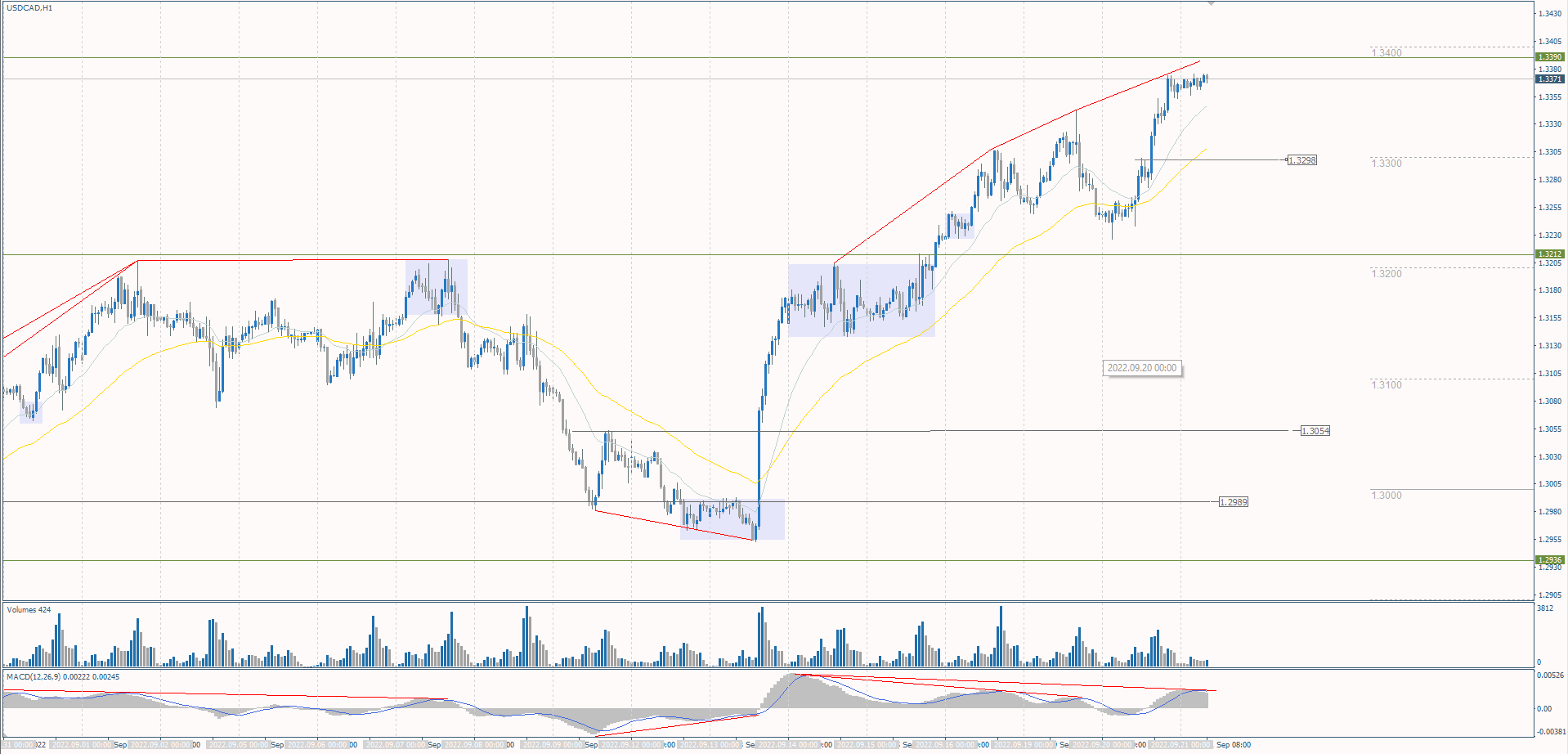The width and height of the screenshot is (1568, 754).
Task: Click the Sep 08:00 time axis label
Action: [1234, 745]
